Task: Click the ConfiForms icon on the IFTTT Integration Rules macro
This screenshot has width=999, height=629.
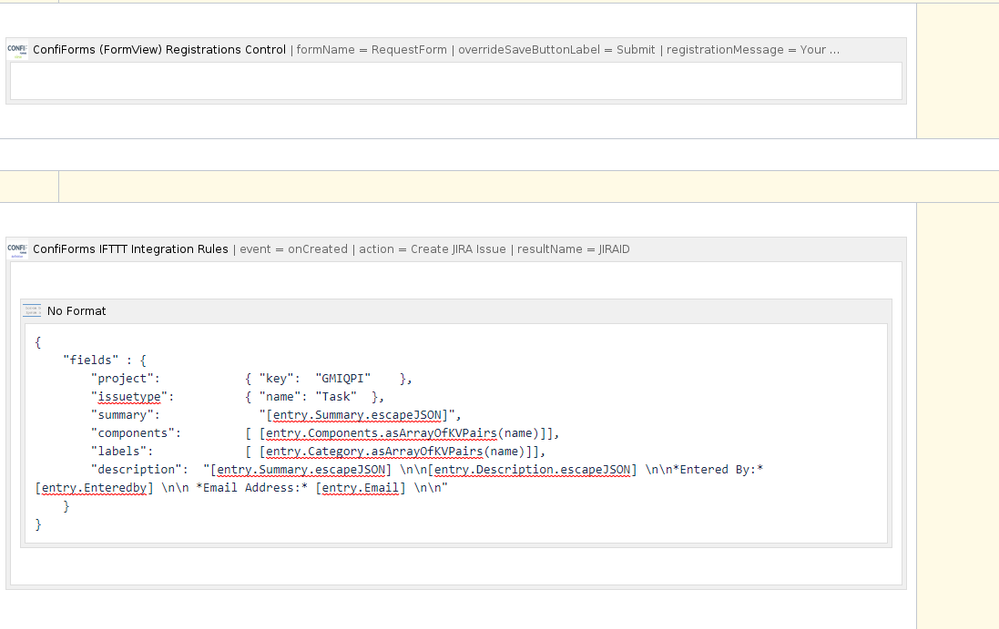Action: click(x=17, y=249)
